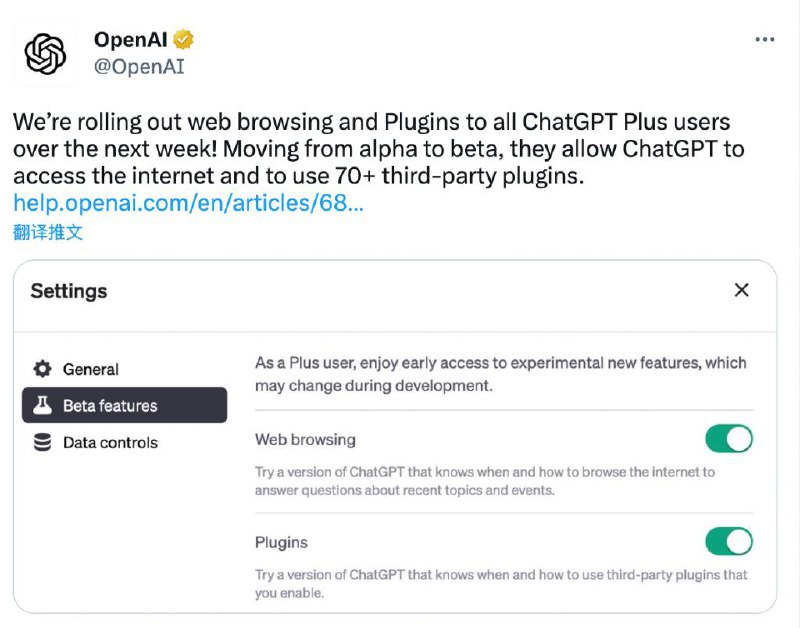Click the X to close Settings
Image resolution: width=800 pixels, height=628 pixels.
[742, 290]
